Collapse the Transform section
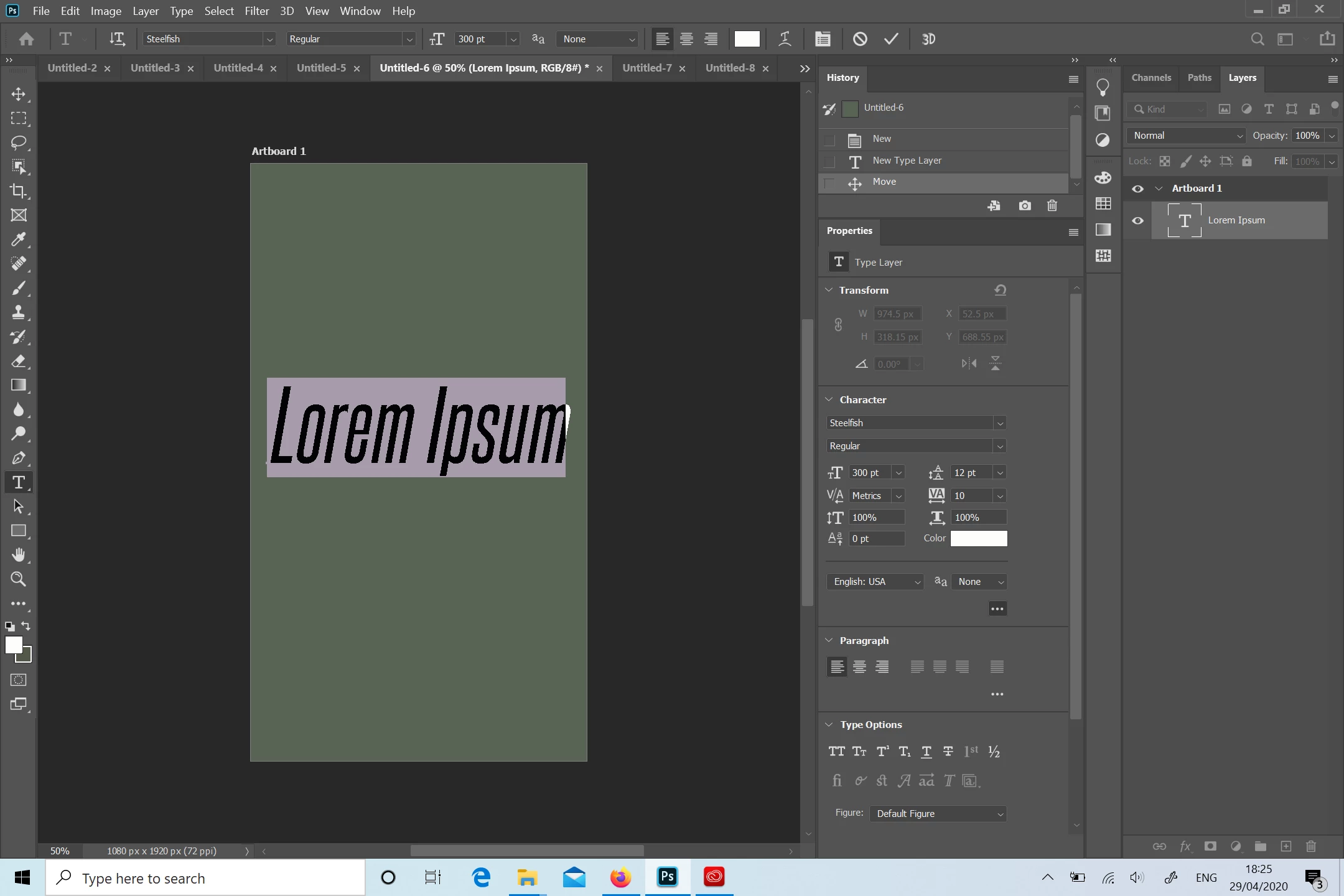Screen dimensions: 1344x896 click(x=829, y=290)
